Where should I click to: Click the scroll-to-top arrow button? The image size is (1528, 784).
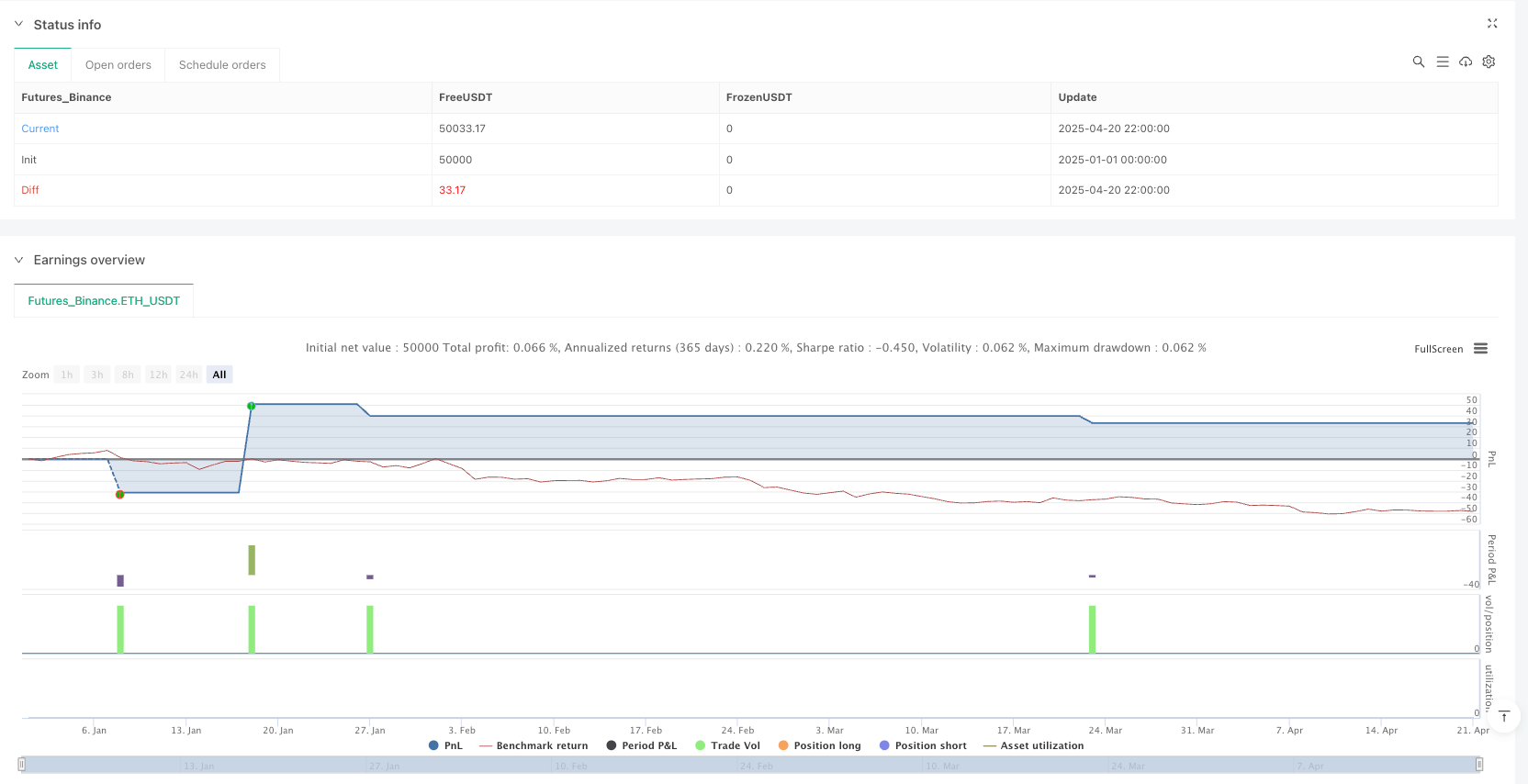point(1504,716)
